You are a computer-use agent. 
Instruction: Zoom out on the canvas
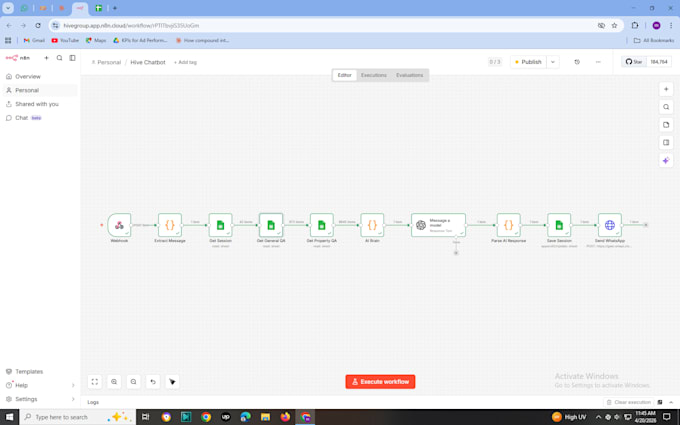point(134,382)
